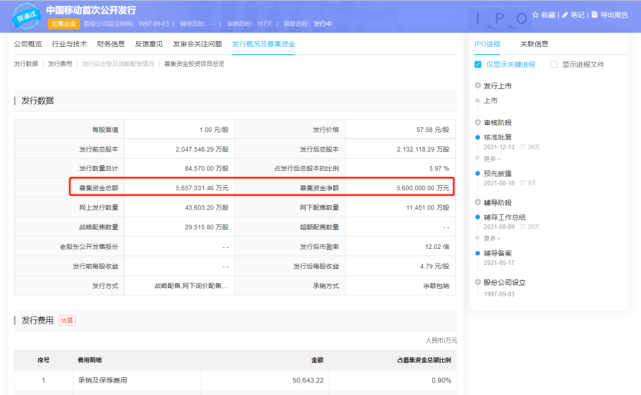
Task: Click the 募集资金净额 value 5,600,000.00 万元
Action: (x=423, y=188)
